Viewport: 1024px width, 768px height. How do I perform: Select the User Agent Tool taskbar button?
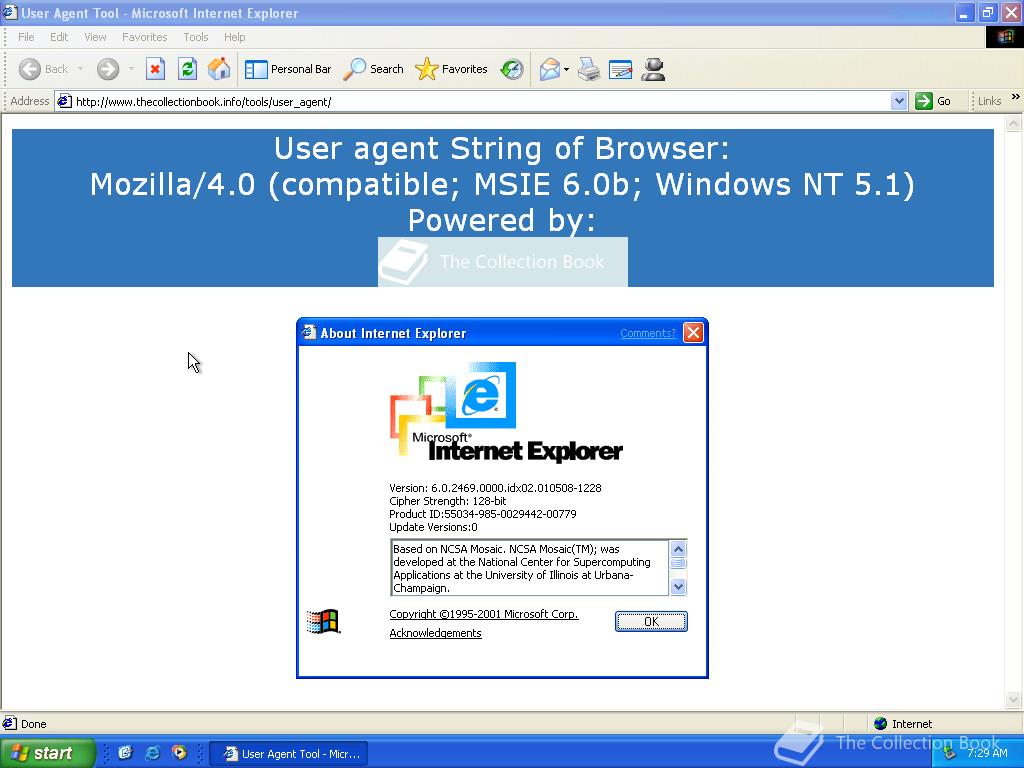click(x=289, y=754)
